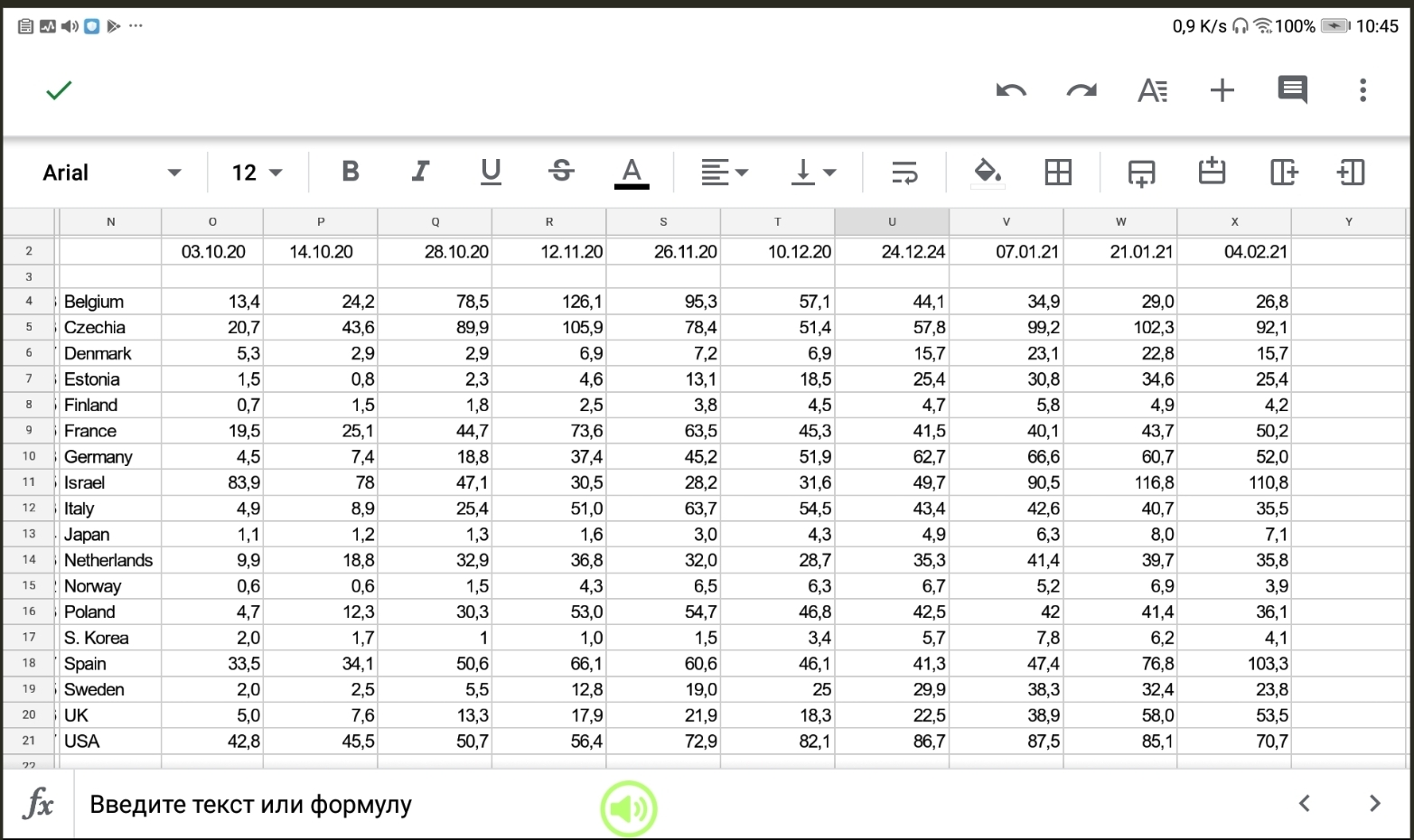Toggle underline formatting

click(491, 172)
